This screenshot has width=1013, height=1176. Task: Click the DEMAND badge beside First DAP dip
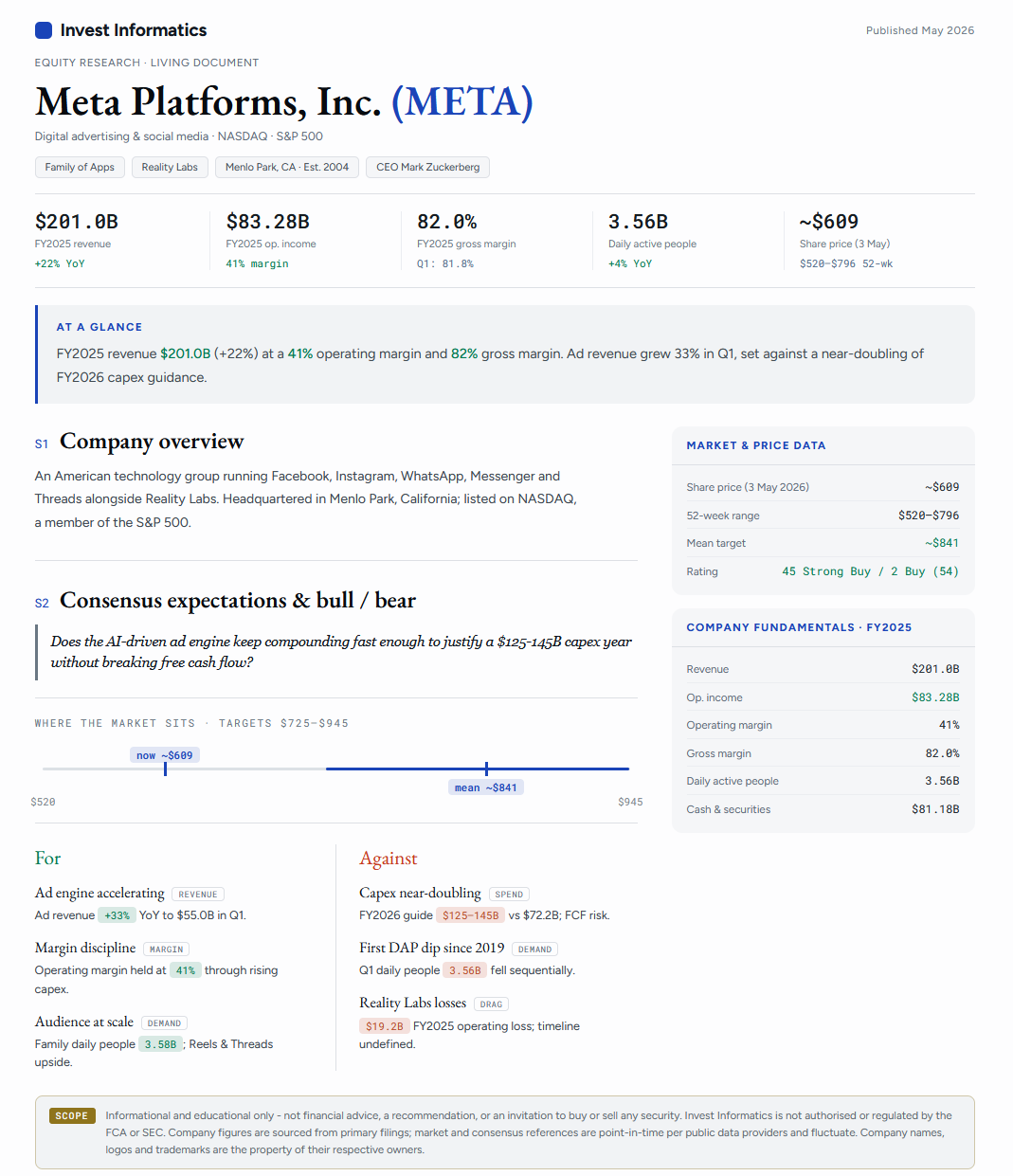click(x=534, y=950)
